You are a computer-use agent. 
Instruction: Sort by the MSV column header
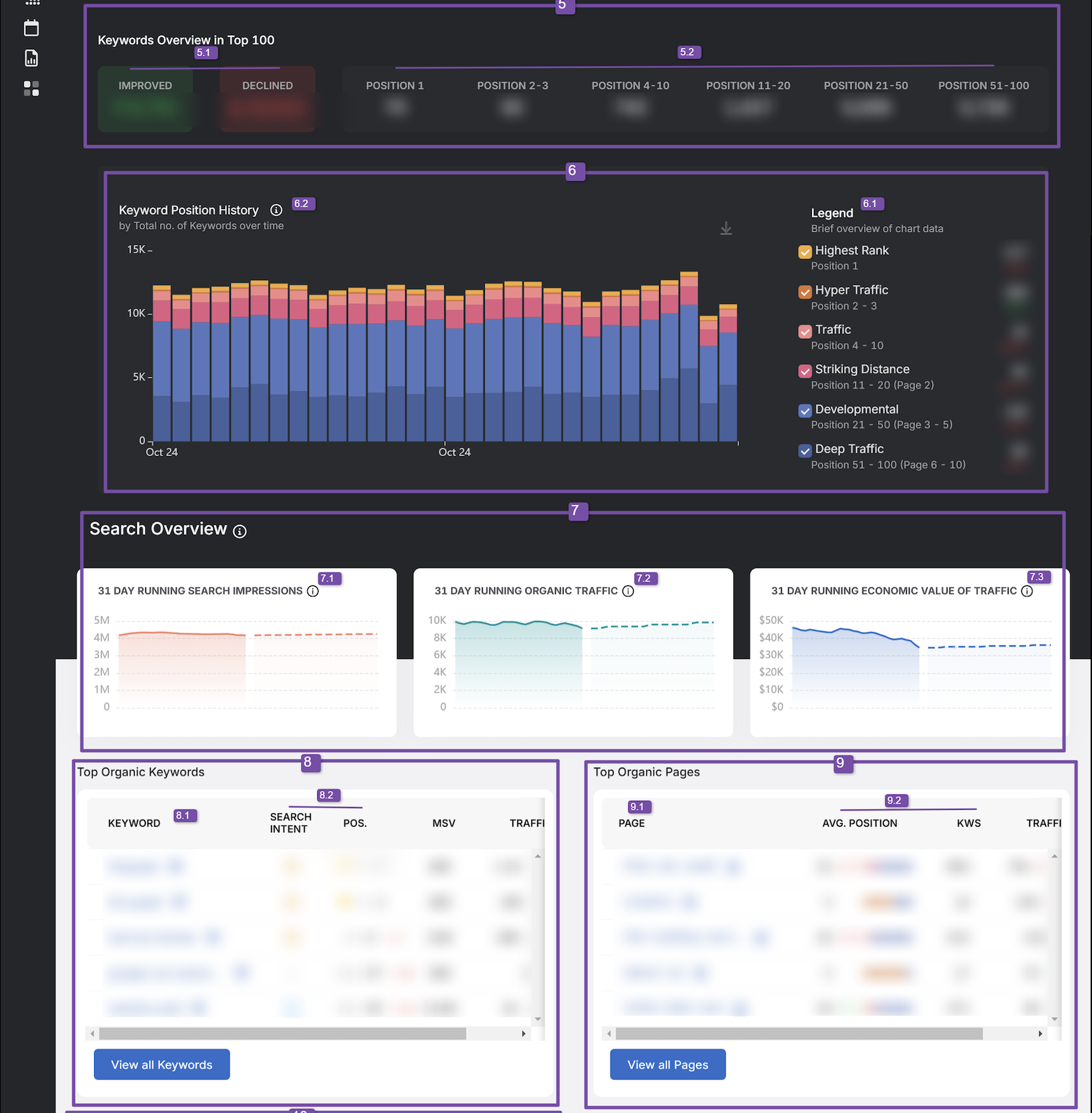click(444, 823)
